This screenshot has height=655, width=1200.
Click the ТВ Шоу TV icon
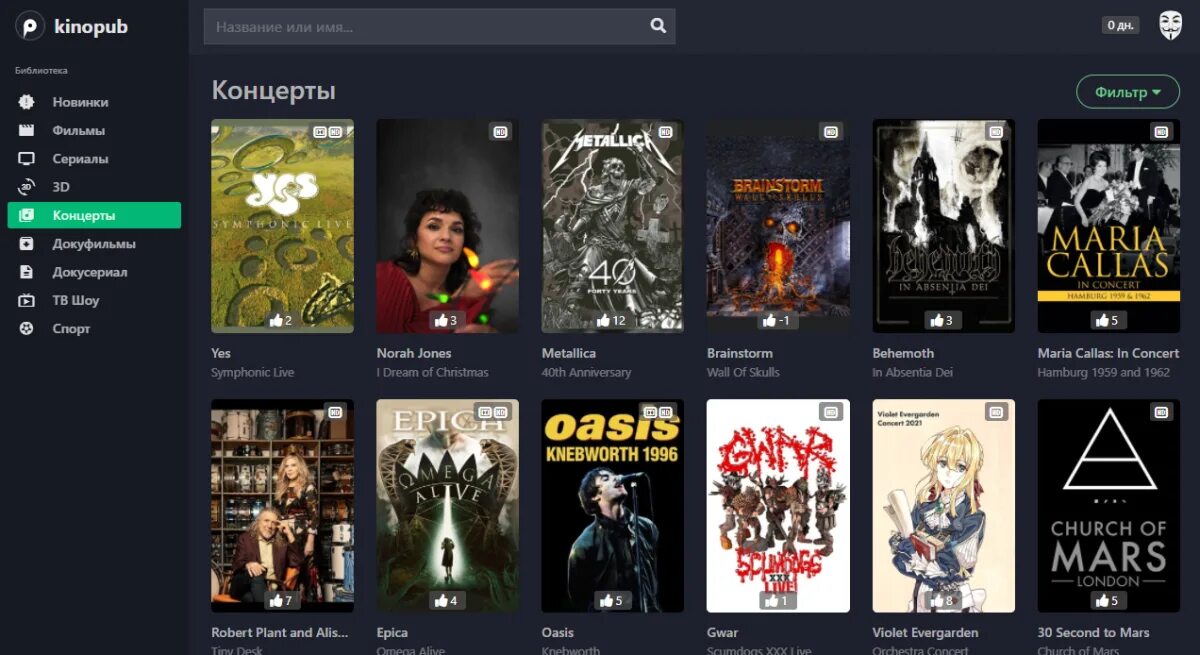[27, 300]
